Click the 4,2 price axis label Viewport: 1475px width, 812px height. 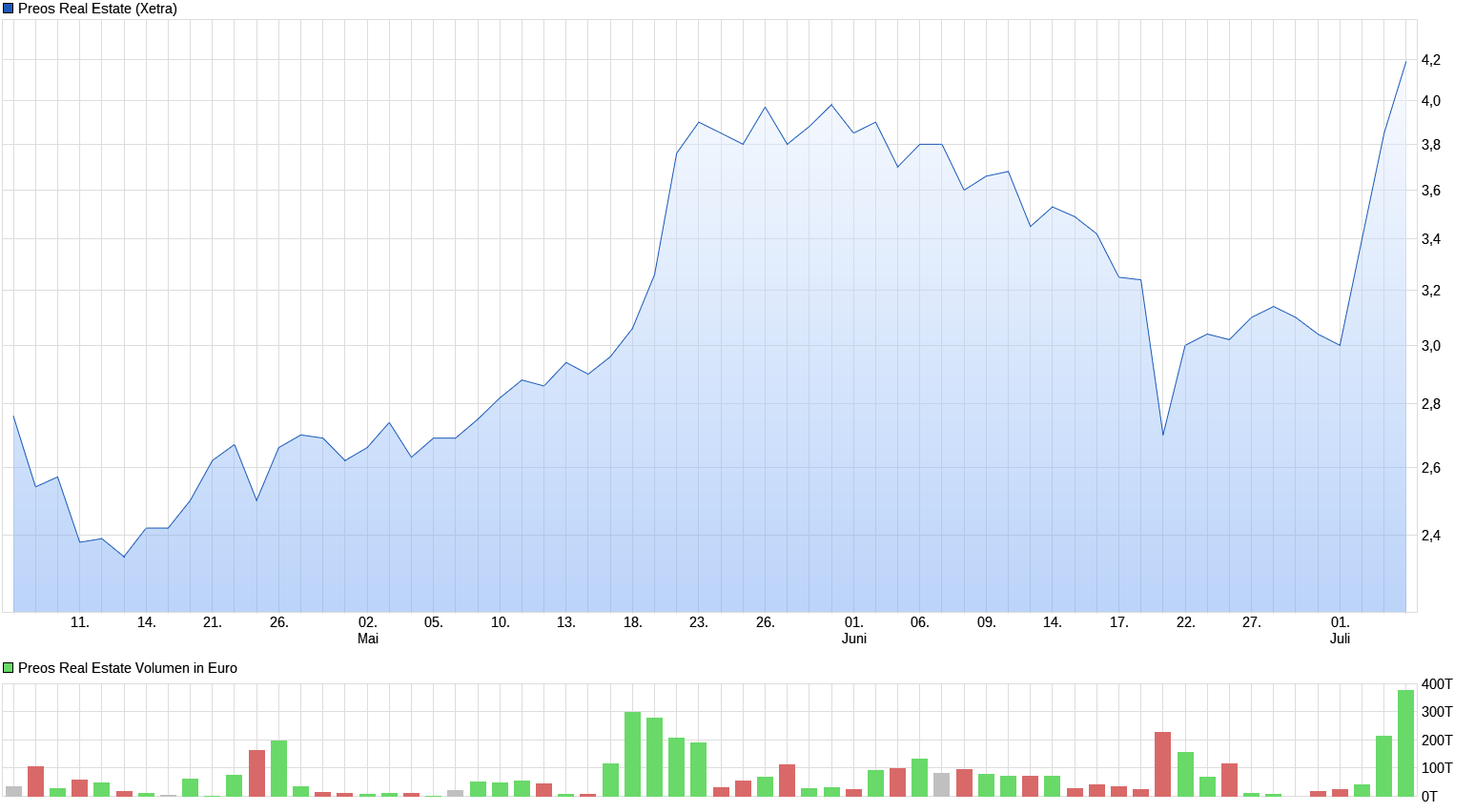coord(1432,59)
